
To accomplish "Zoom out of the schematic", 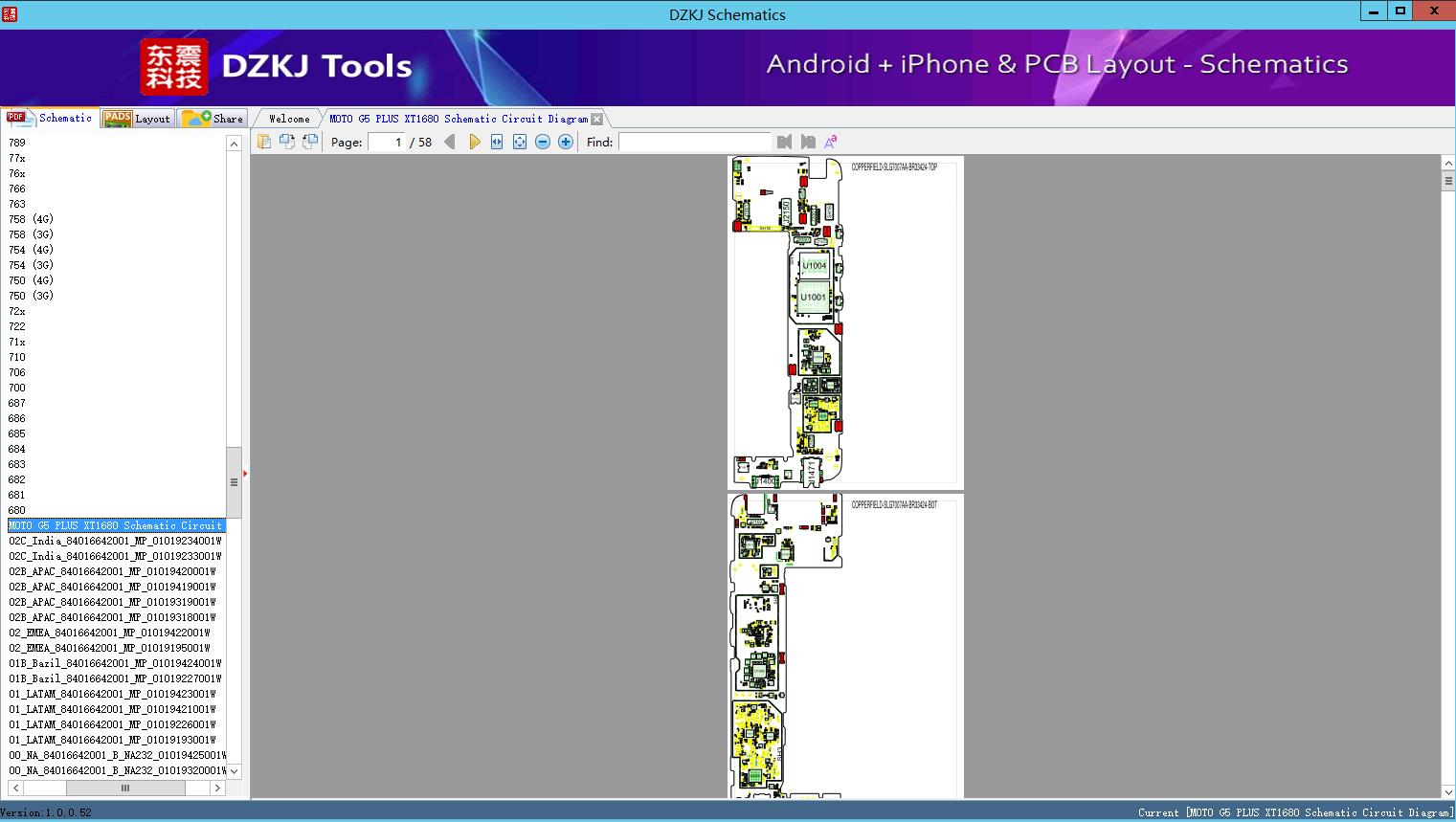I will 543,142.
